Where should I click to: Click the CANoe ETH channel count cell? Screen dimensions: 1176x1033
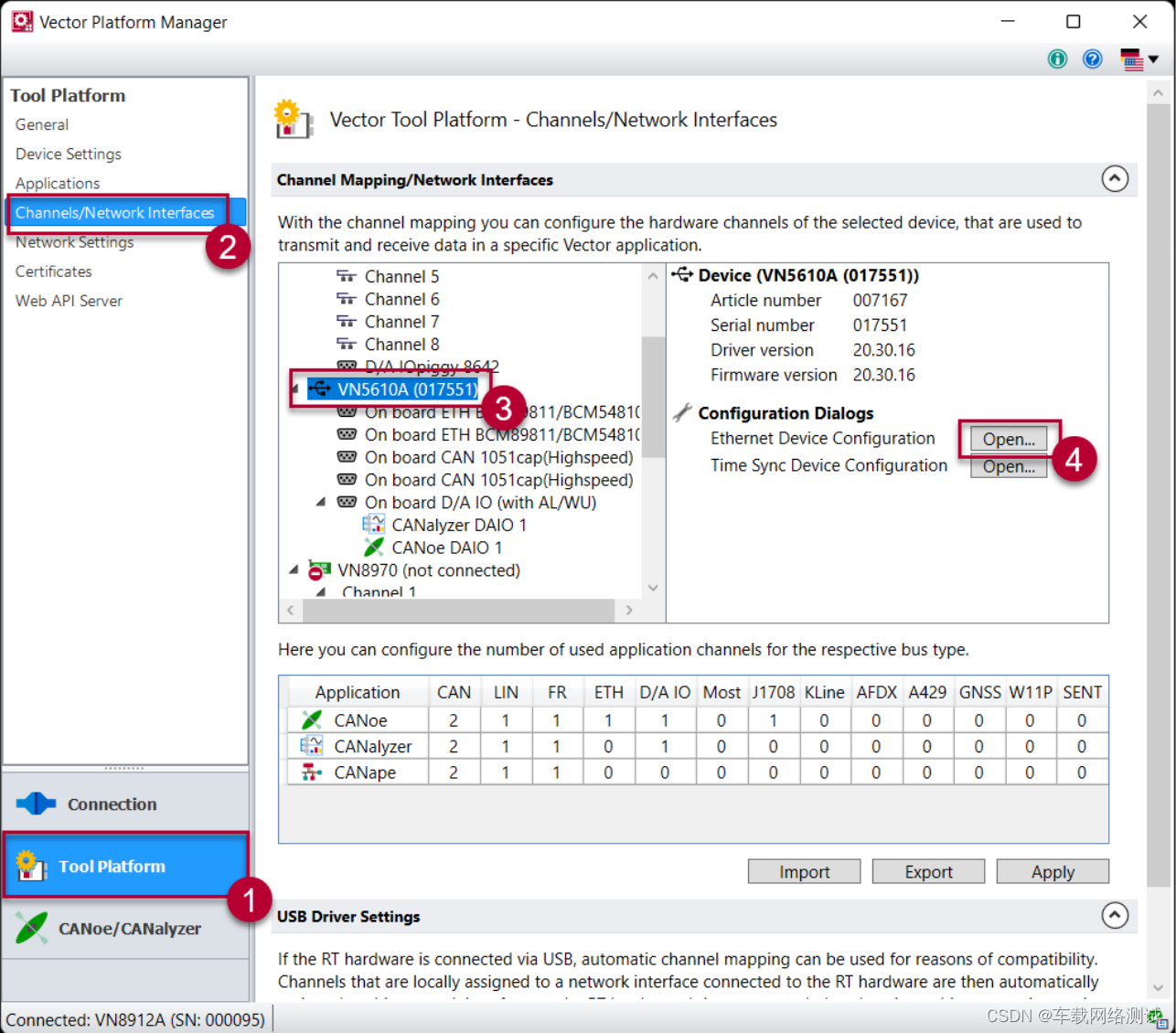point(608,720)
